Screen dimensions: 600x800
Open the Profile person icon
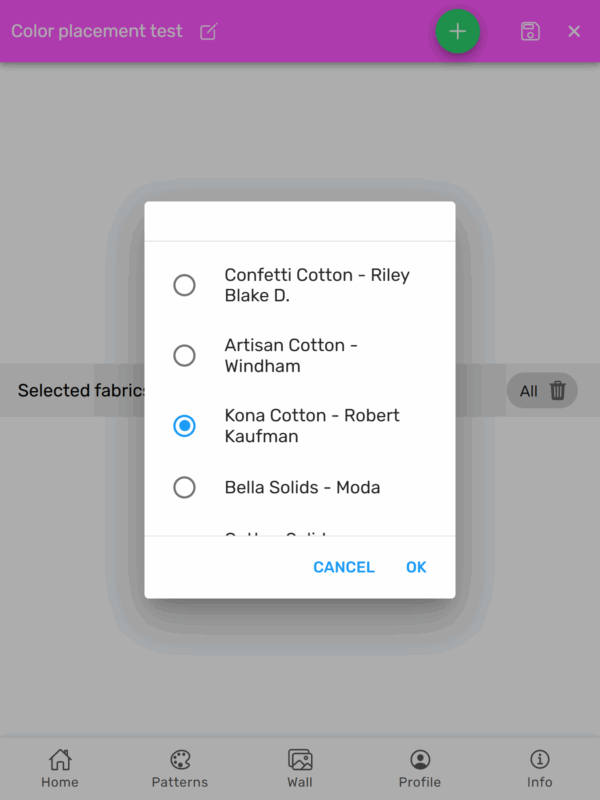[x=420, y=760]
